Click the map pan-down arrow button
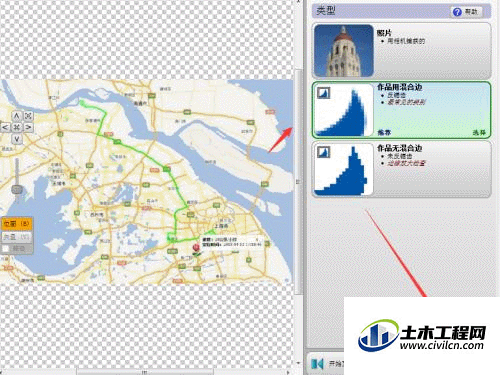This screenshot has height=375, width=500. click(17, 138)
